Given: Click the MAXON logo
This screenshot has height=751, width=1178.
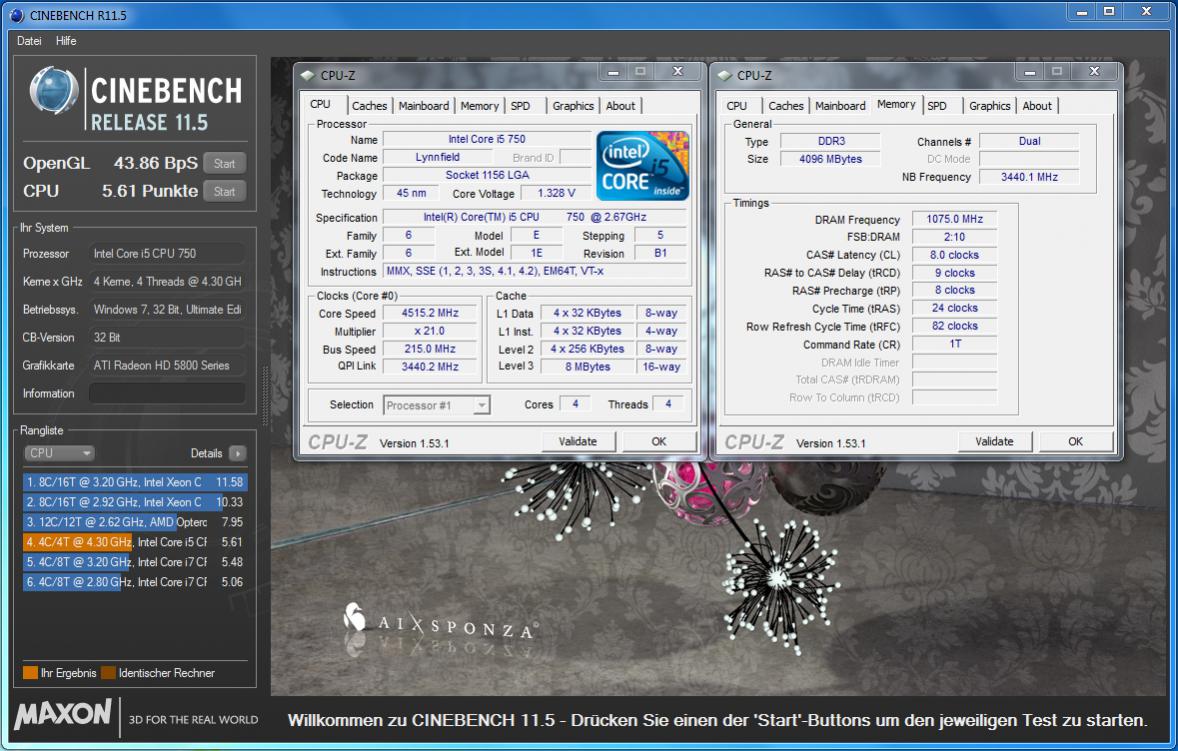Looking at the screenshot, I should (x=63, y=714).
